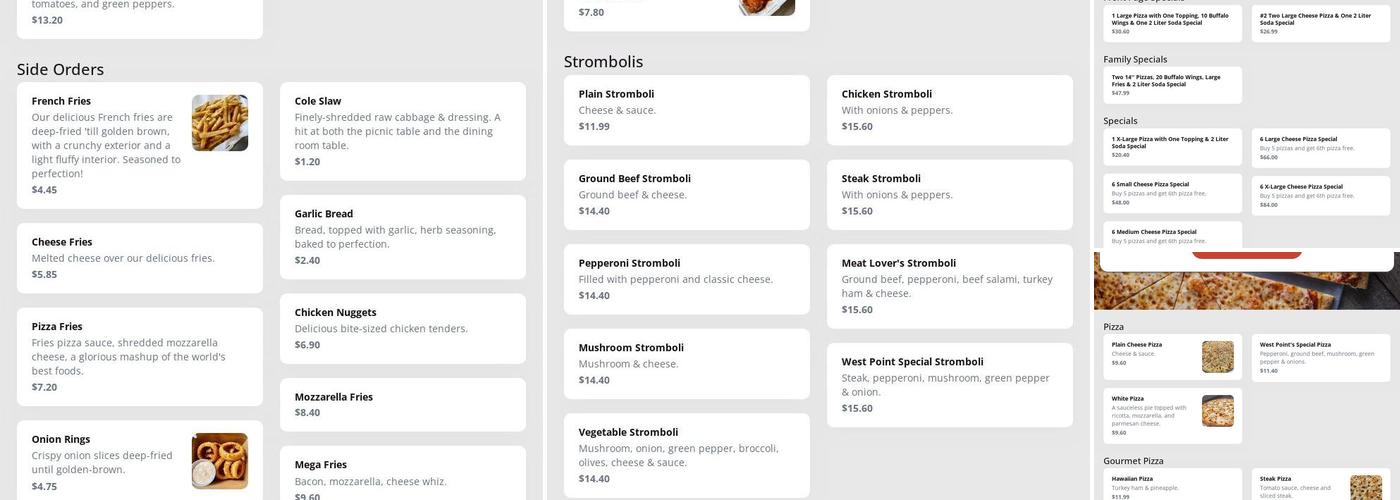Viewport: 1400px width, 500px height.
Task: Click the Onion Rings photo thumbnail
Action: pos(220,461)
